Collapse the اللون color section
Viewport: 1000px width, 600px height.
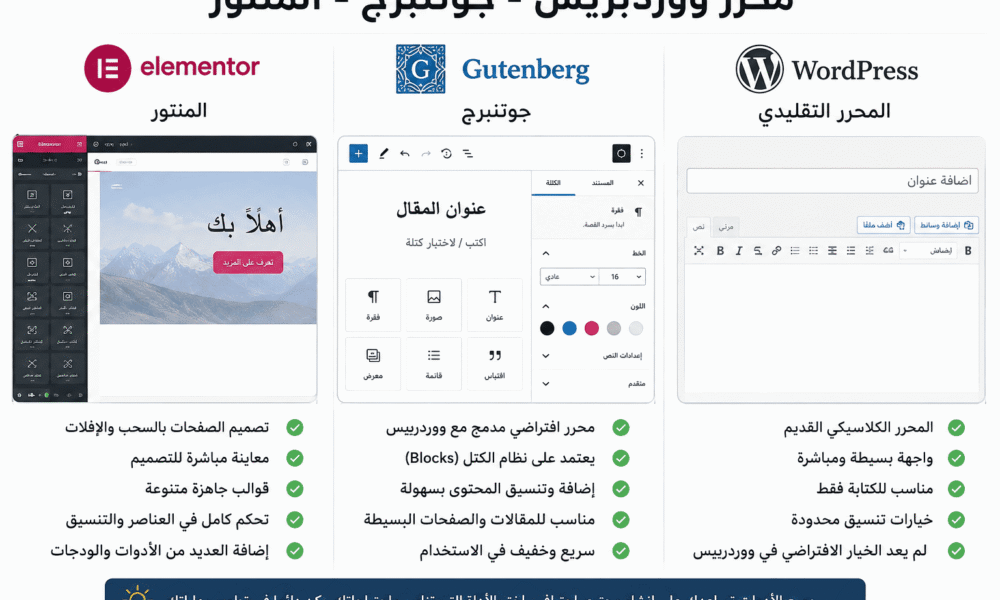click(546, 306)
